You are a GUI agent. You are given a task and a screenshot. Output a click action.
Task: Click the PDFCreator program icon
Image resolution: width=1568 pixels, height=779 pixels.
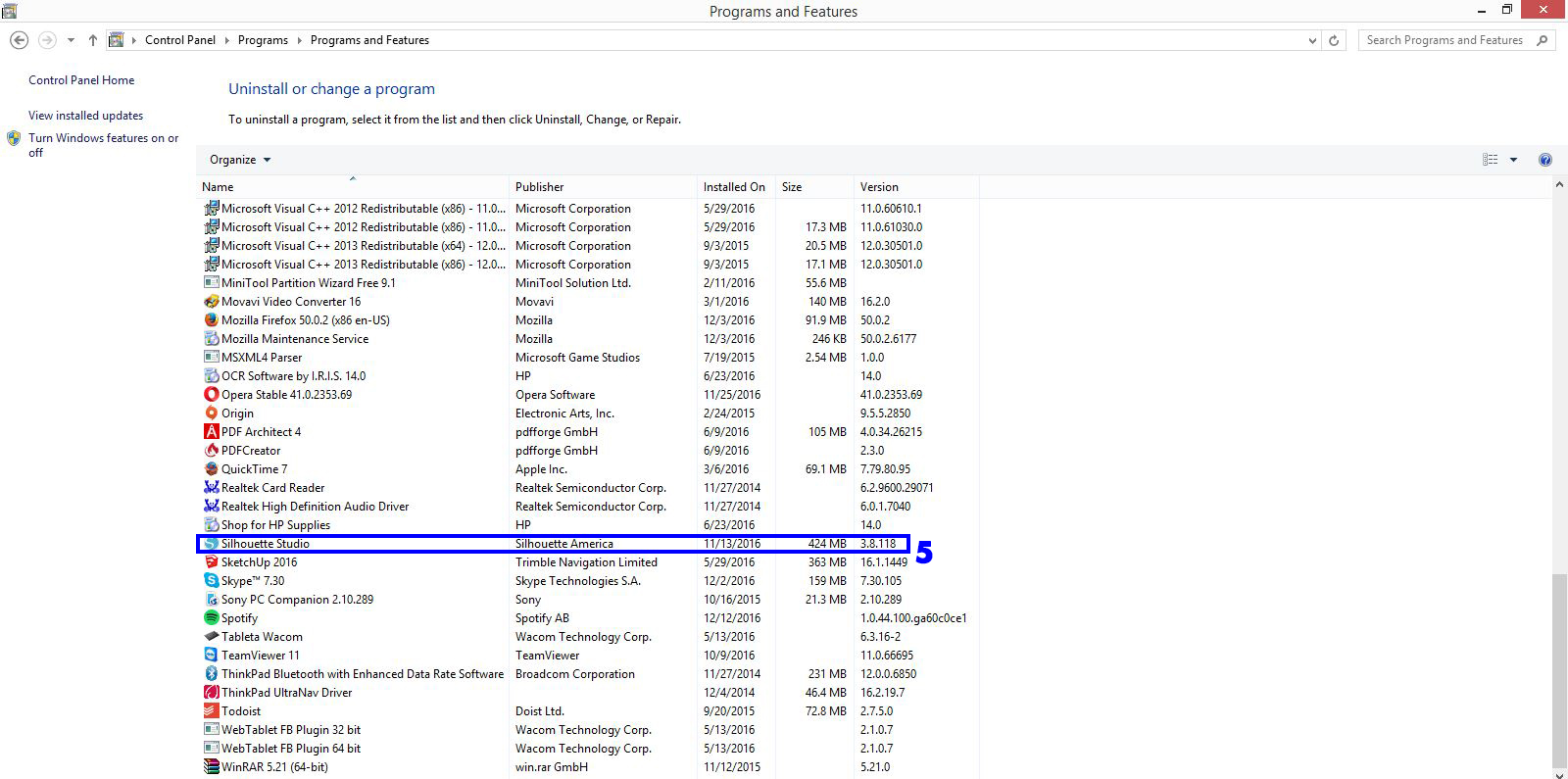[211, 451]
